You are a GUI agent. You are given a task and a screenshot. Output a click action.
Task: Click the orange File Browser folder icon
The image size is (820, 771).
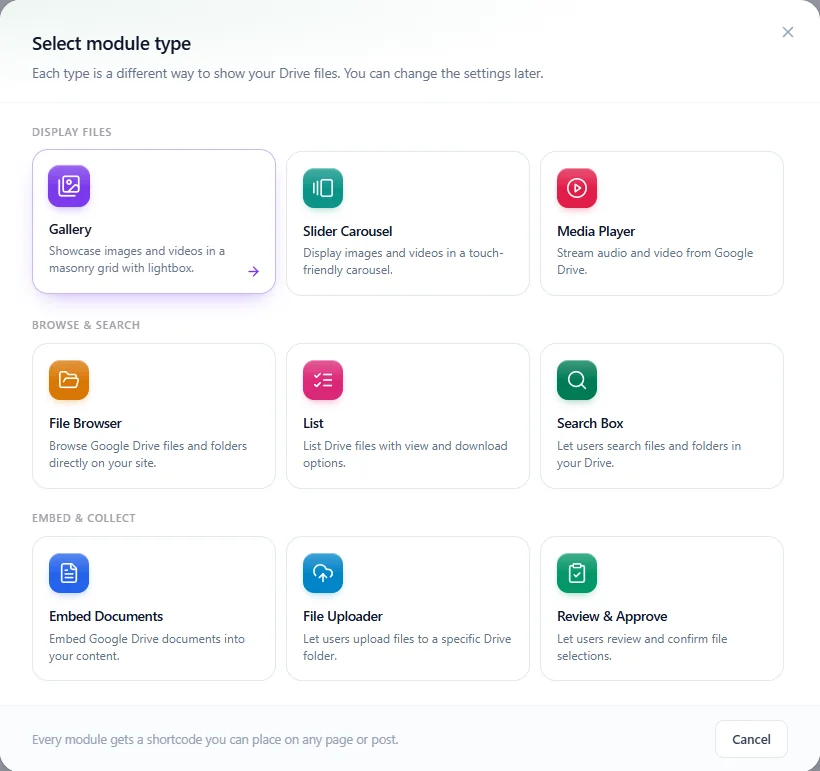click(69, 380)
